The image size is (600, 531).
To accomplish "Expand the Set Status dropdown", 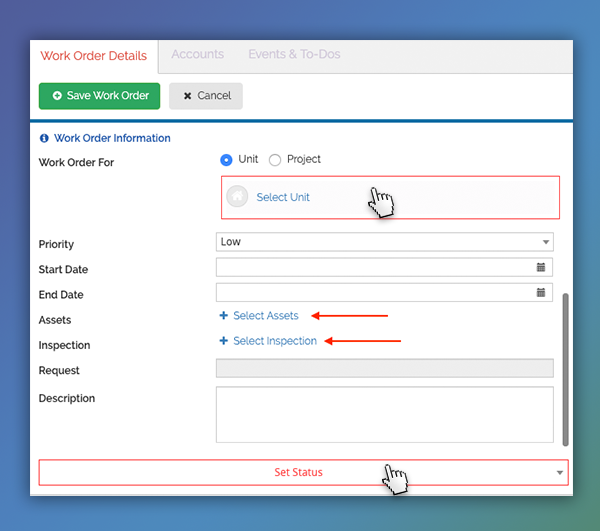I will pyautogui.click(x=303, y=472).
